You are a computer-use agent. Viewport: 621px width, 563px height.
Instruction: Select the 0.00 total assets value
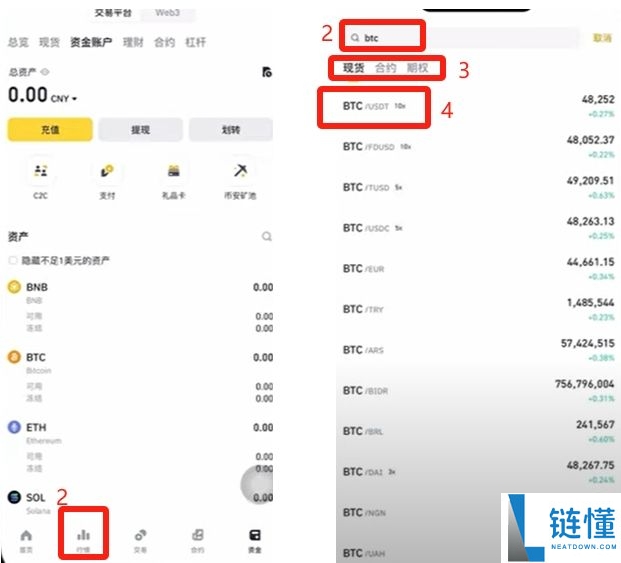pyautogui.click(x=28, y=95)
